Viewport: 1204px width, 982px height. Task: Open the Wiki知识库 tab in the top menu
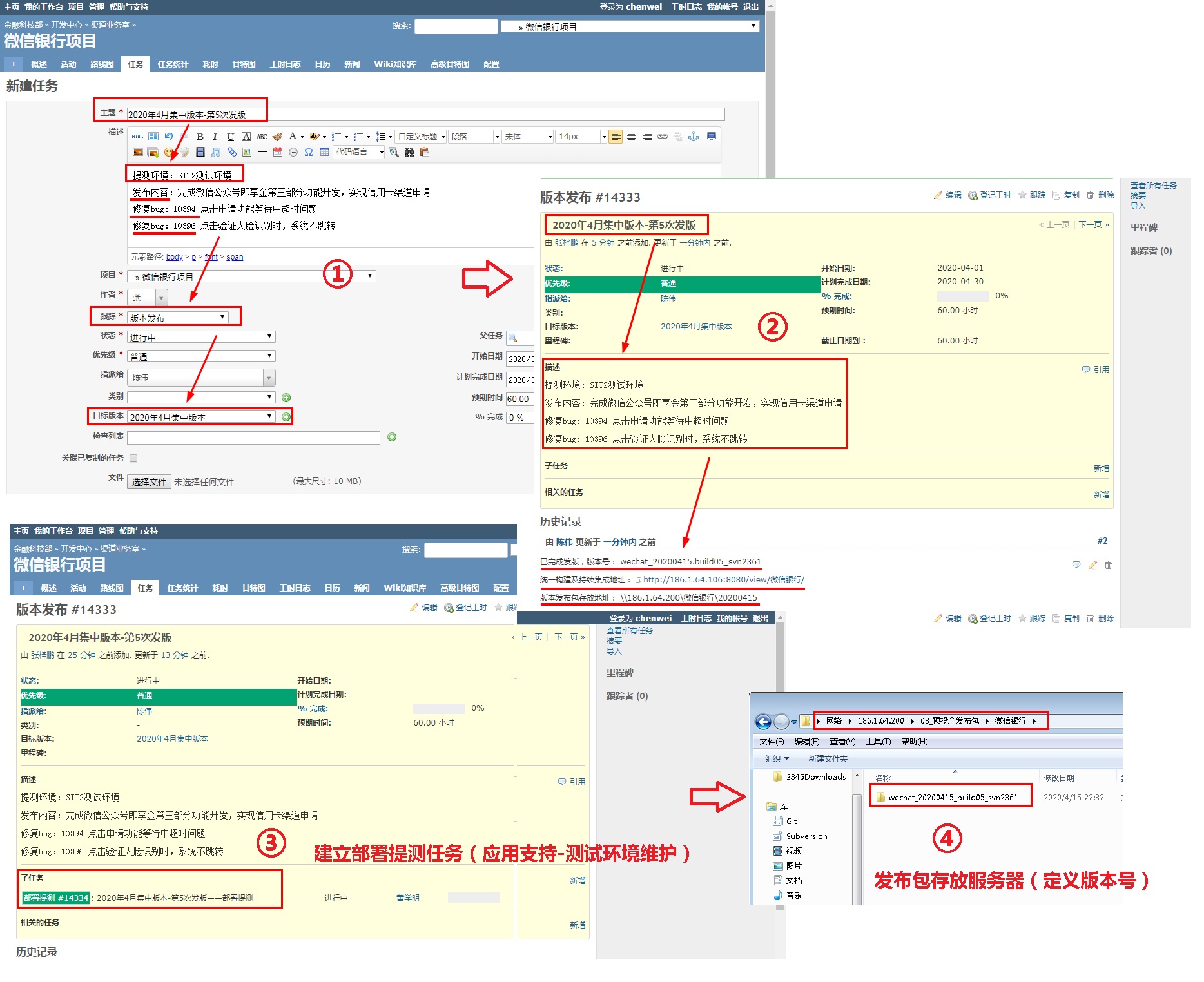coord(395,64)
